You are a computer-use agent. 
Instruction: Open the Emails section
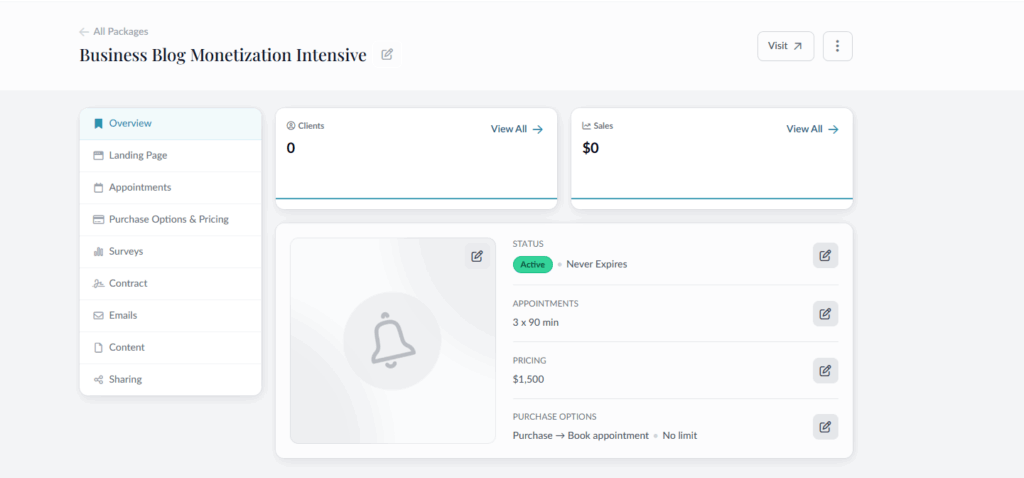point(170,315)
